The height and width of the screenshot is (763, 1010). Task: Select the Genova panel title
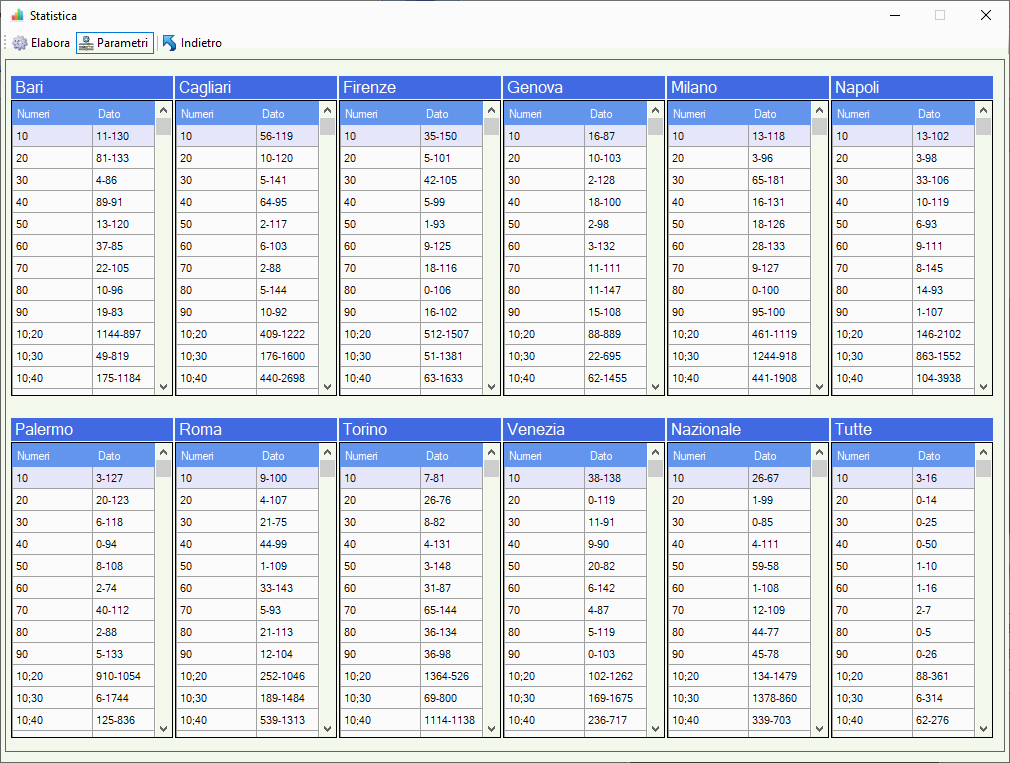click(x=584, y=88)
